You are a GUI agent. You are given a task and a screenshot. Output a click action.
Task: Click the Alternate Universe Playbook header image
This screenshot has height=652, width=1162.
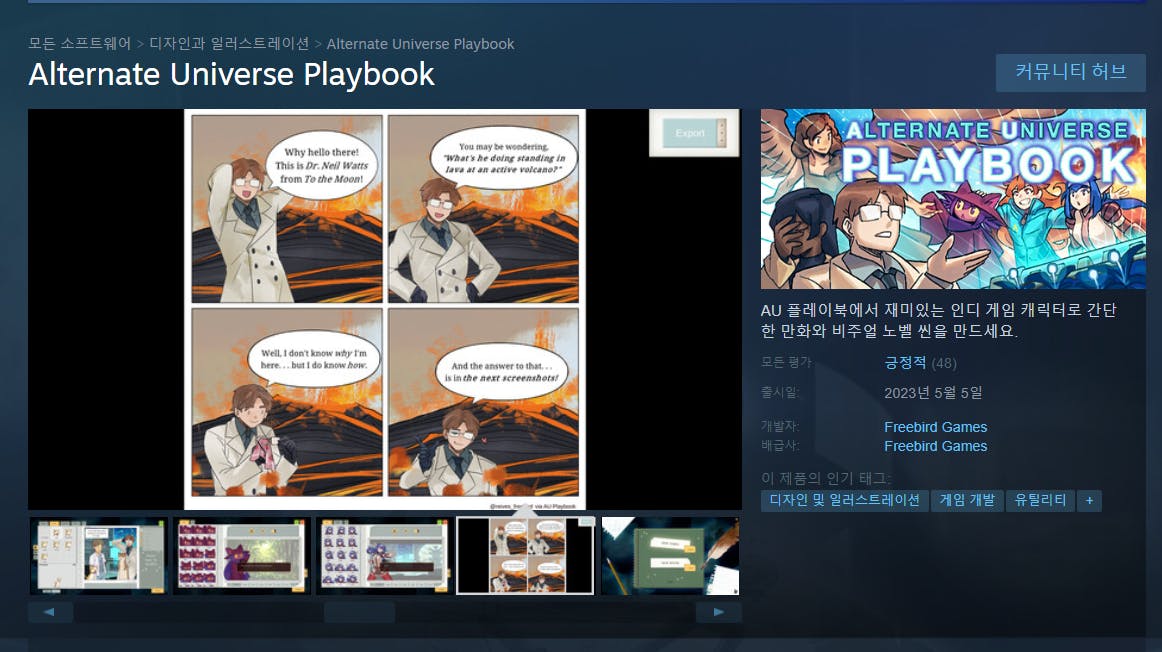point(953,199)
